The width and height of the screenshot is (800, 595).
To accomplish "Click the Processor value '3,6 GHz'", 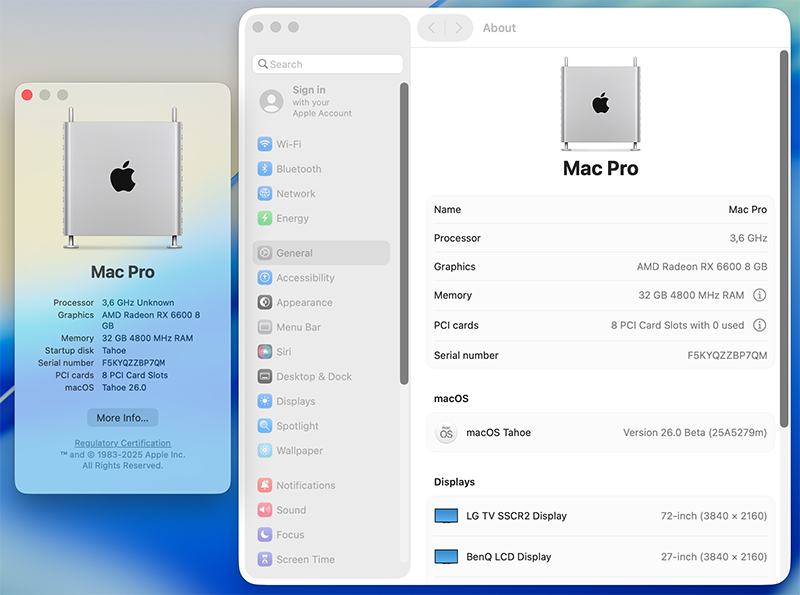I will (748, 238).
